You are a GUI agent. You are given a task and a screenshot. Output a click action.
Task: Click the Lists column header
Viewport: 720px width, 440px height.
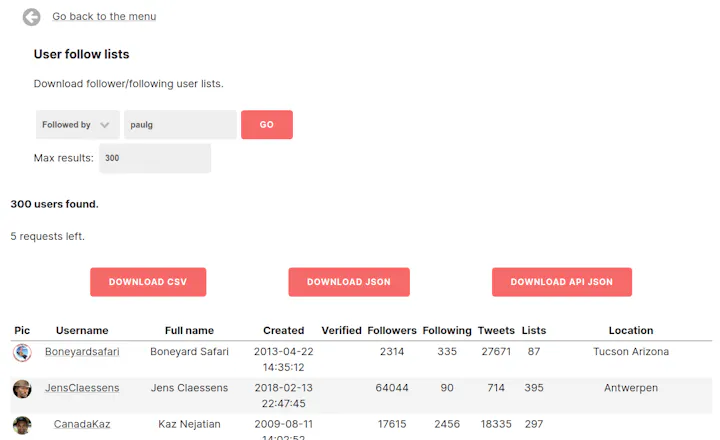click(534, 330)
